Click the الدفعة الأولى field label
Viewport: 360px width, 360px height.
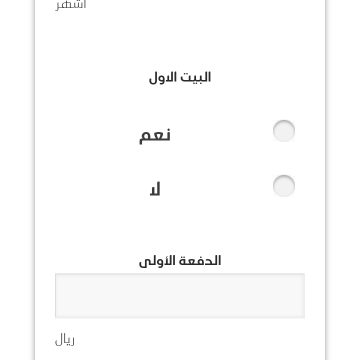180,261
